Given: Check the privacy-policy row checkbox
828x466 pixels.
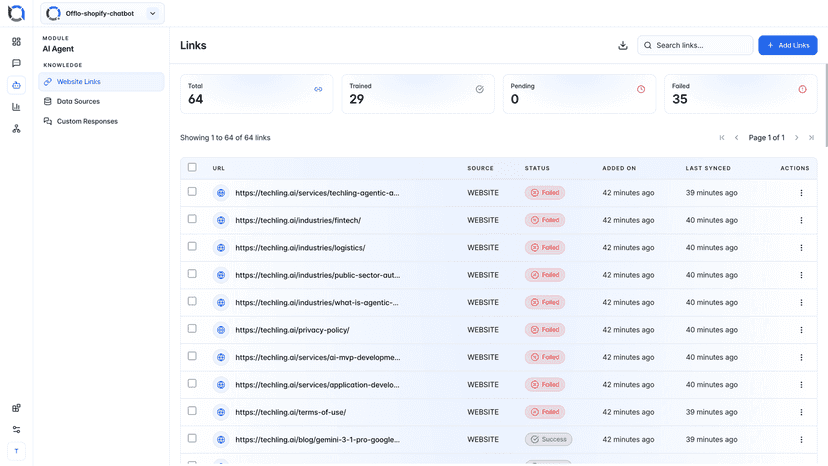Looking at the screenshot, I should coord(192,329).
